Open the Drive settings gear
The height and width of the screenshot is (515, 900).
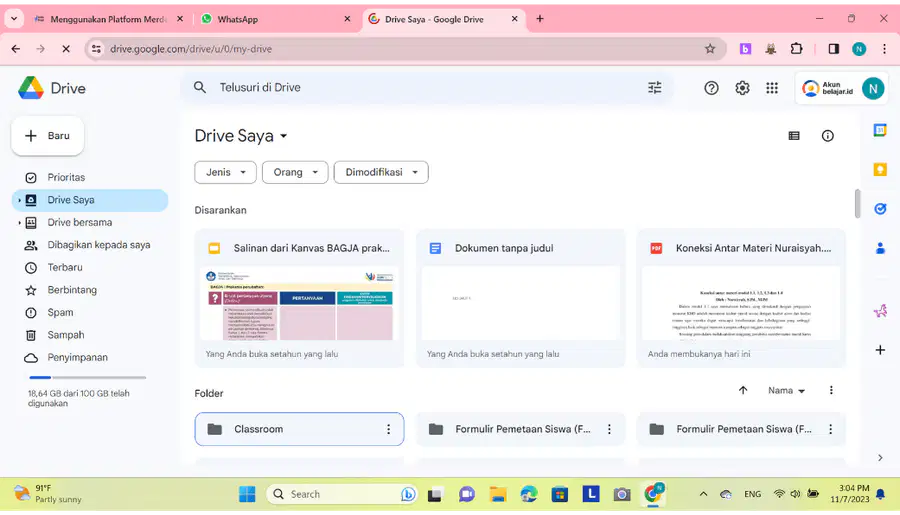(x=742, y=88)
